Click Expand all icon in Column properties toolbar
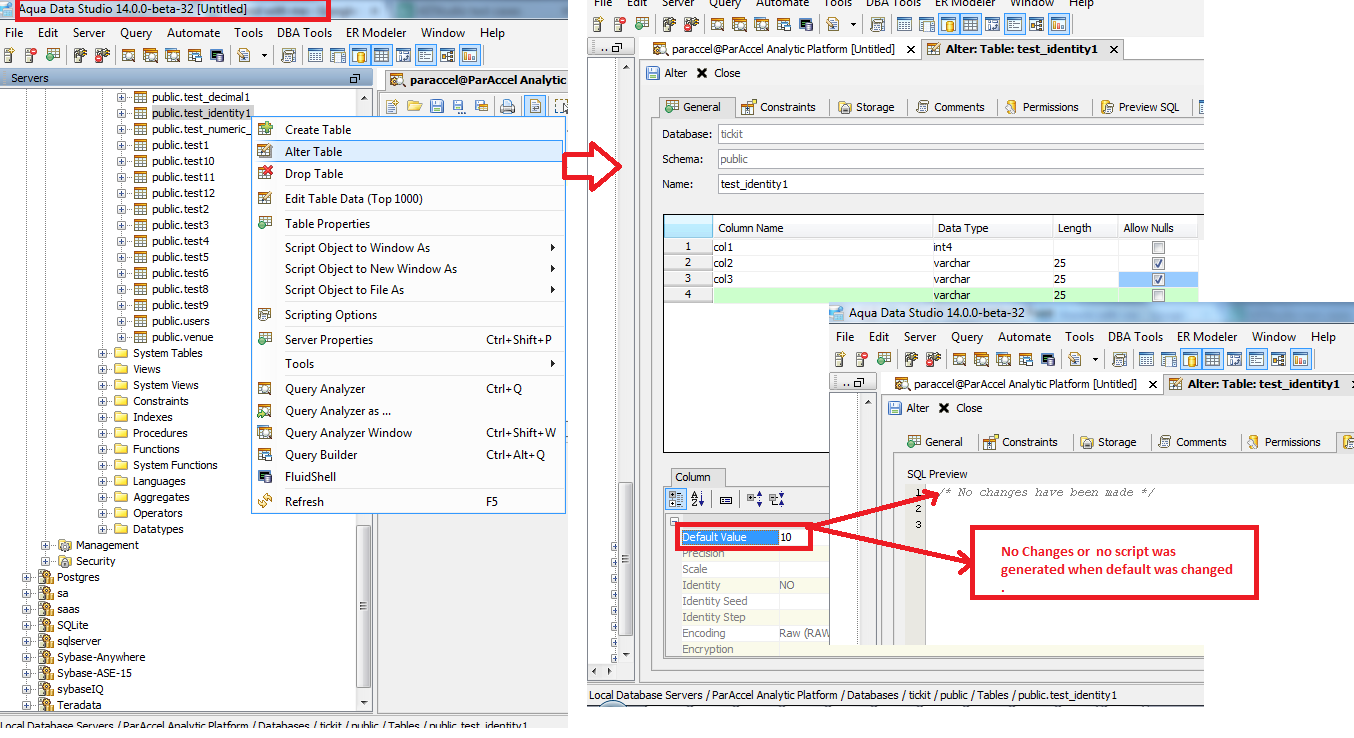The height and width of the screenshot is (738, 1354). 754,498
